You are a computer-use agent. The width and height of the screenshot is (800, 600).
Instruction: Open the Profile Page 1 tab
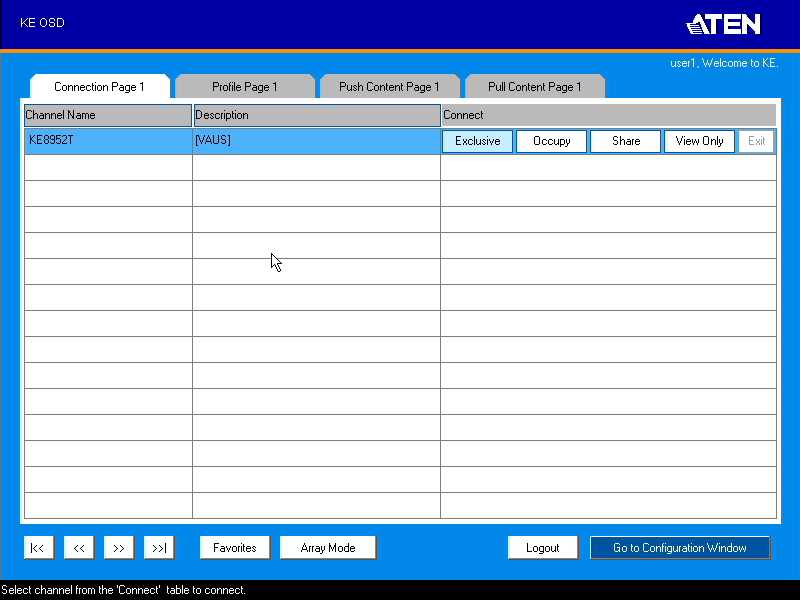coord(245,87)
